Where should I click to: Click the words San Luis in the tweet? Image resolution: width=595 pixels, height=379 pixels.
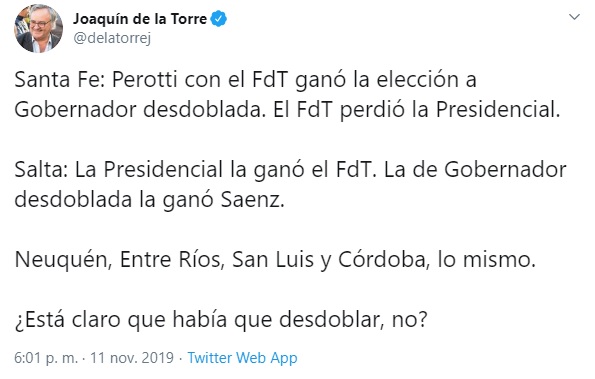[x=273, y=260]
